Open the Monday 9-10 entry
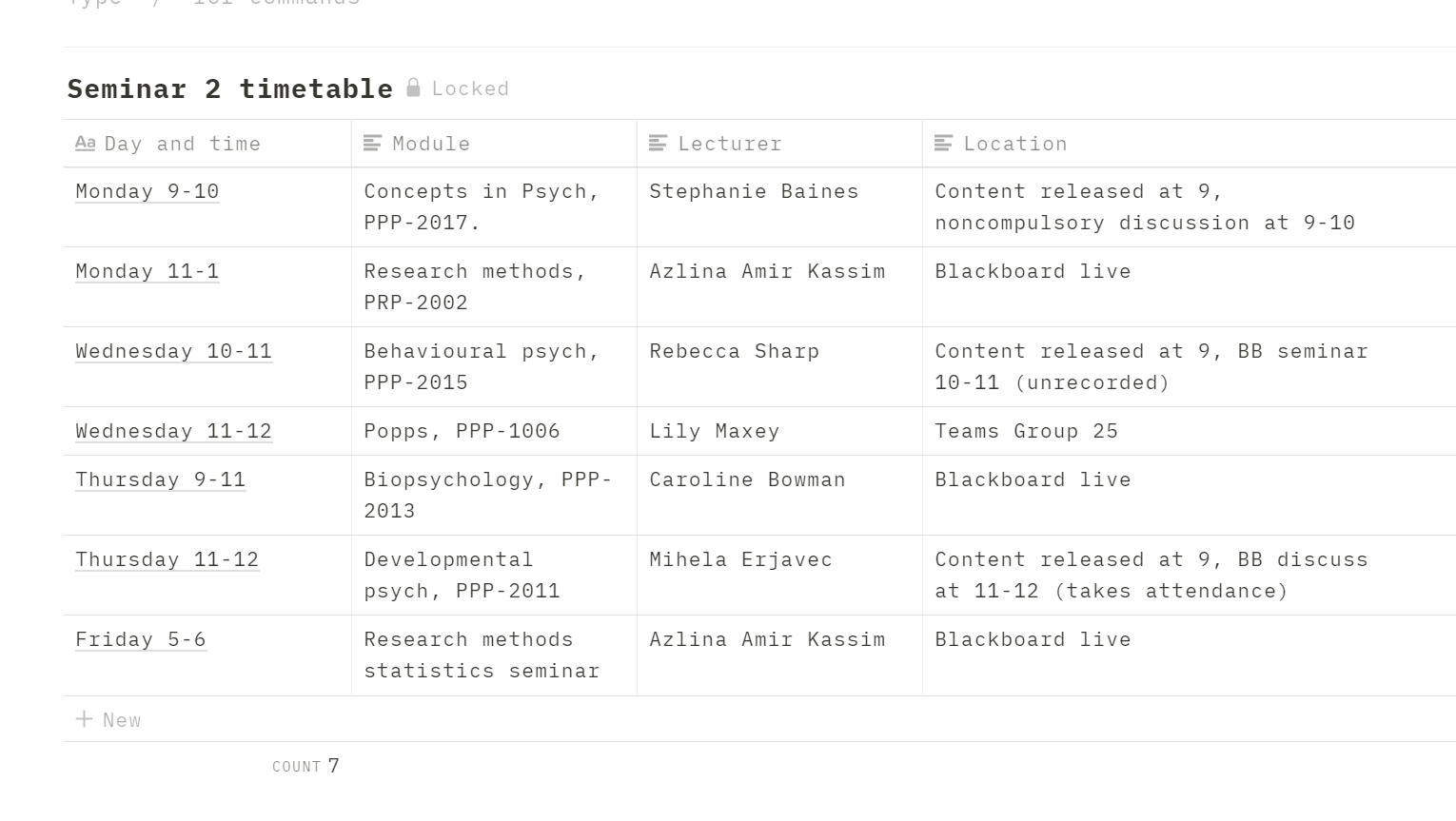 click(x=148, y=191)
